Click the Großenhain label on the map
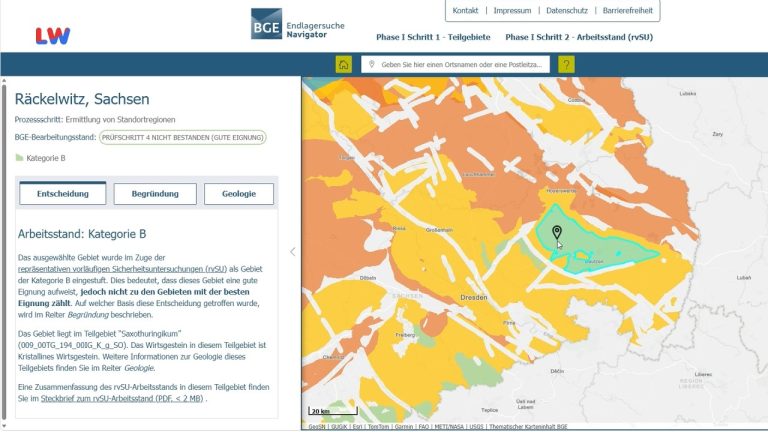 [x=439, y=230]
